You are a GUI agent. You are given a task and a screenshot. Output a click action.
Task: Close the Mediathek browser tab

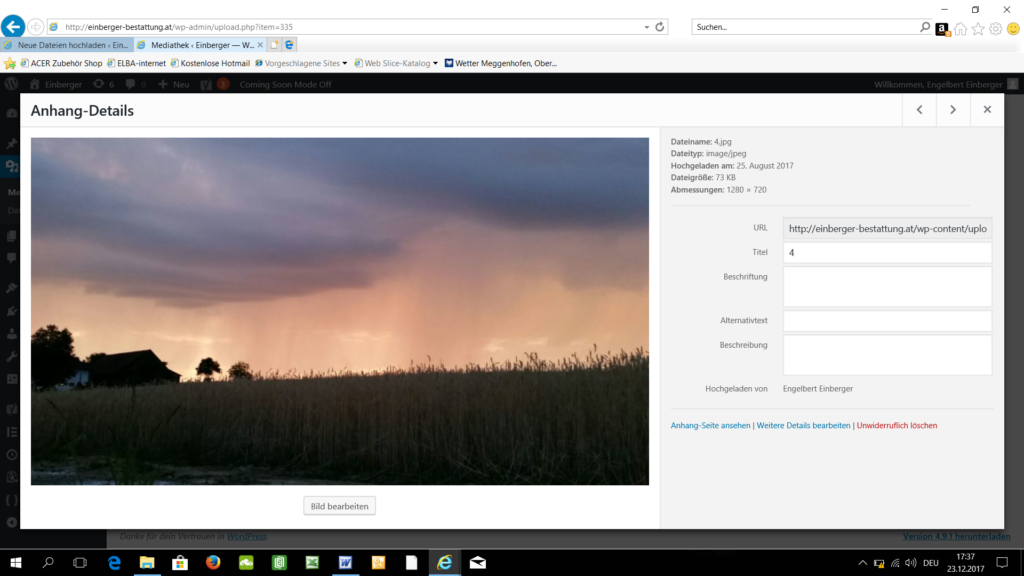(x=260, y=45)
